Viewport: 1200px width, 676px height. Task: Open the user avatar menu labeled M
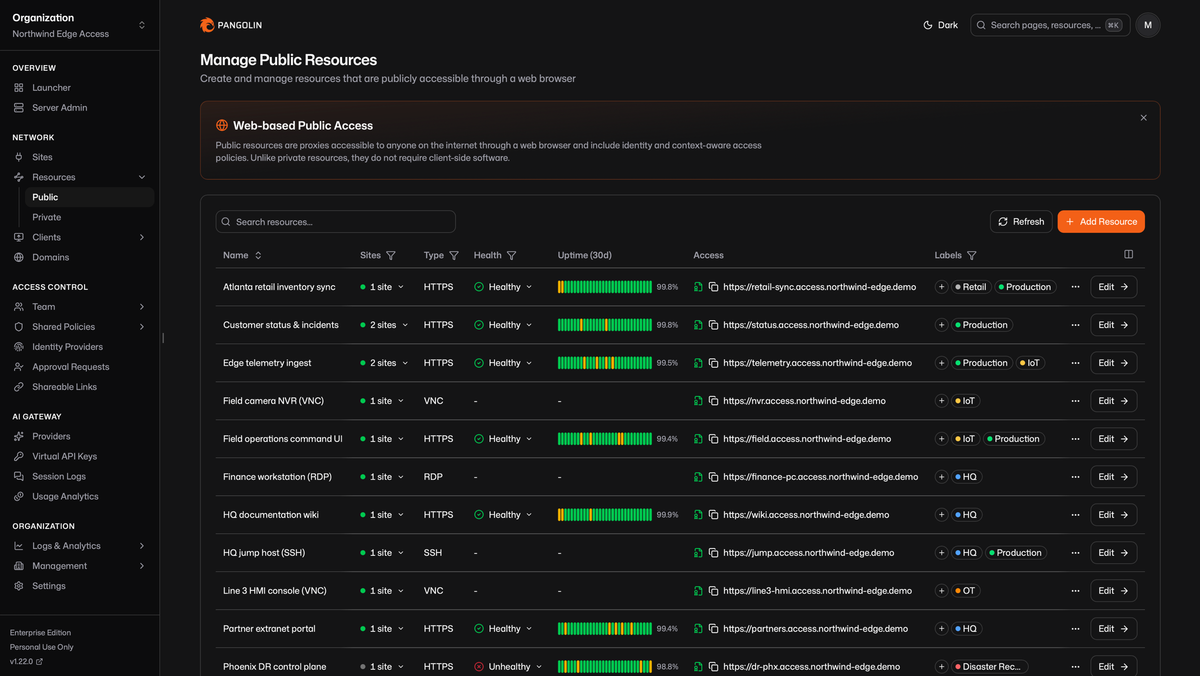tap(1148, 25)
